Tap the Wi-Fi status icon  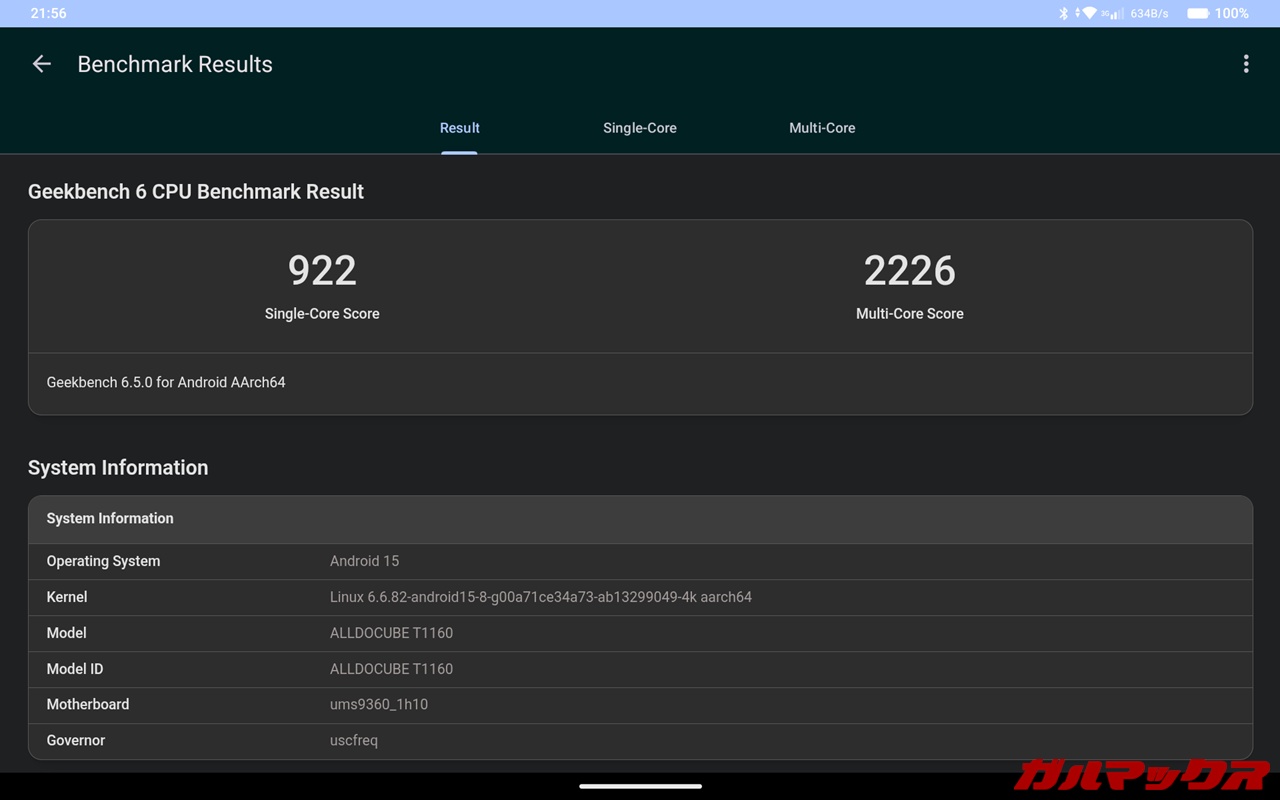pyautogui.click(x=1089, y=14)
